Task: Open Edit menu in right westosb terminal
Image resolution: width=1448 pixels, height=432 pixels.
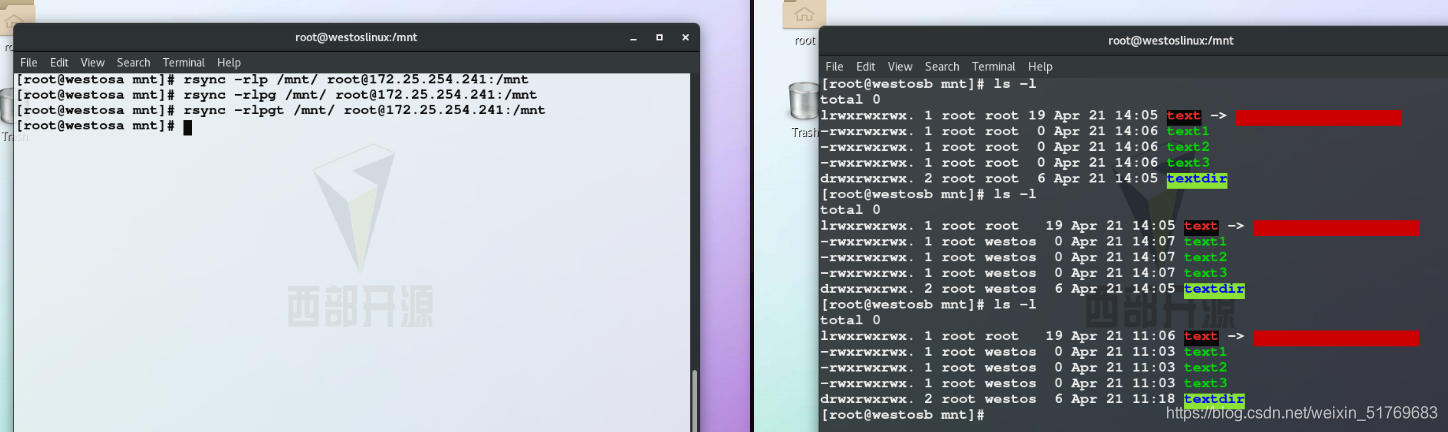Action: (x=866, y=66)
